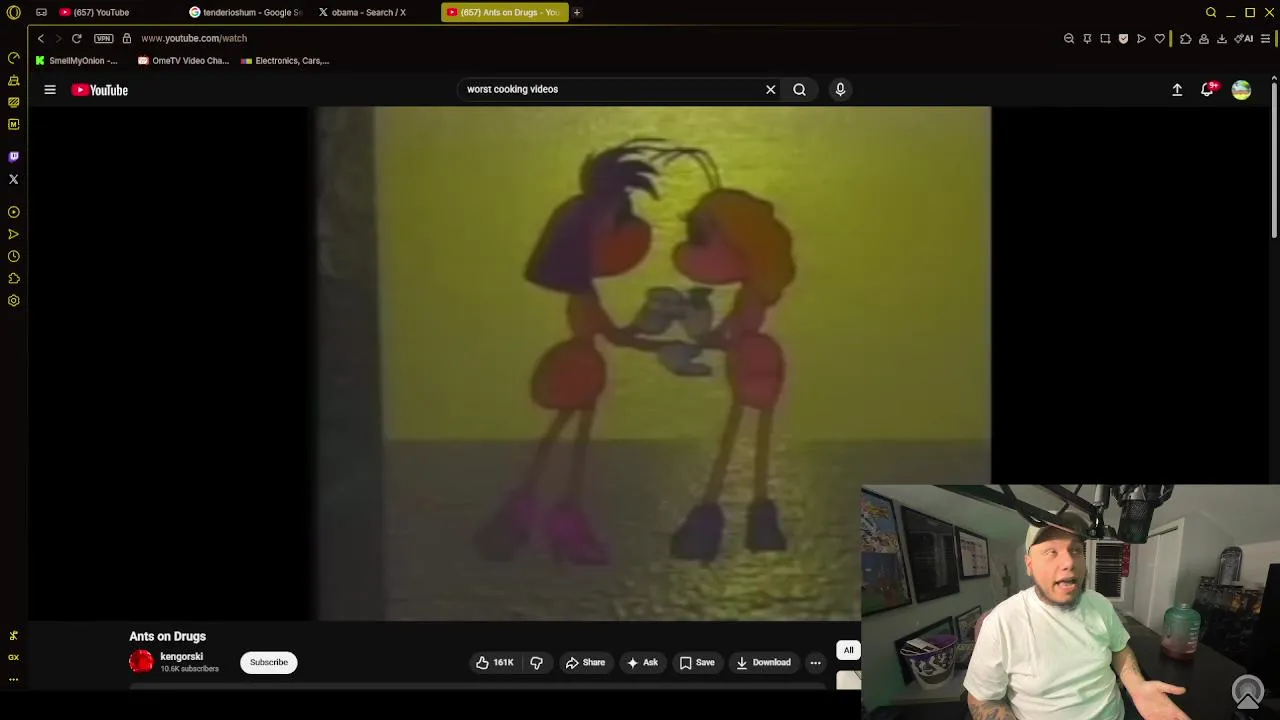The width and height of the screenshot is (1280, 720).
Task: Download the video
Action: (763, 662)
